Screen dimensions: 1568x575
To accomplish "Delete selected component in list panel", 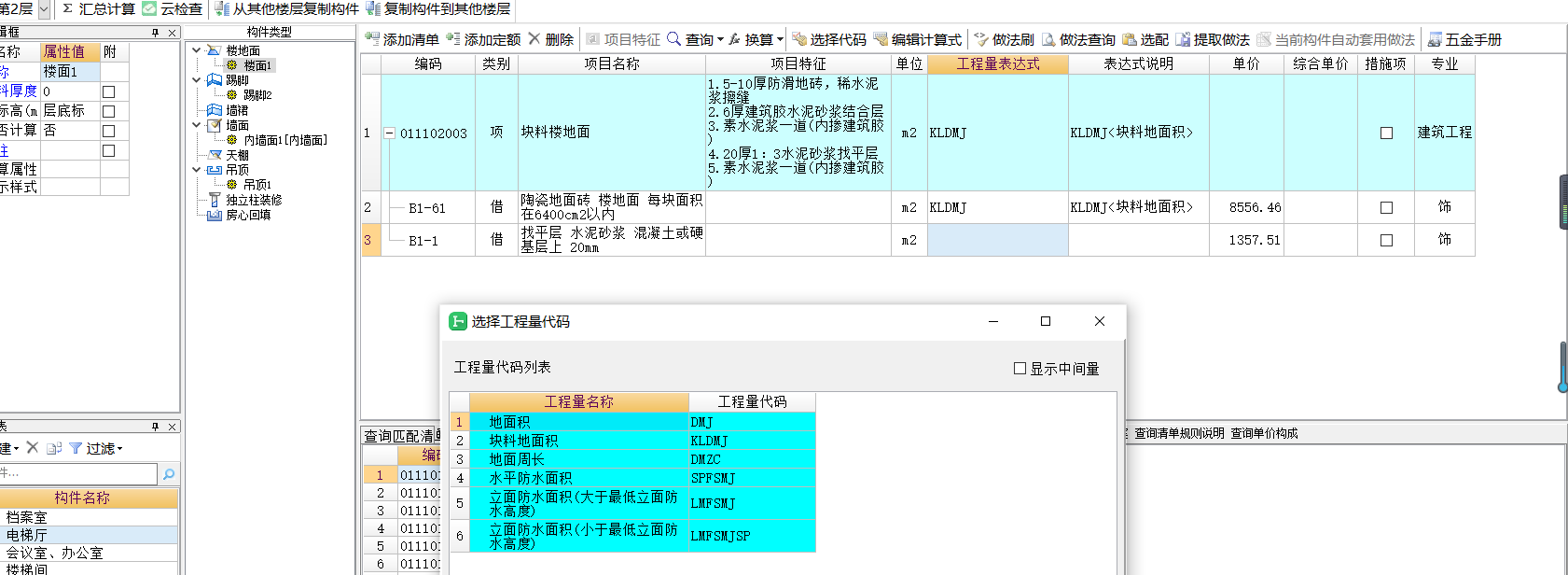I will [x=32, y=448].
